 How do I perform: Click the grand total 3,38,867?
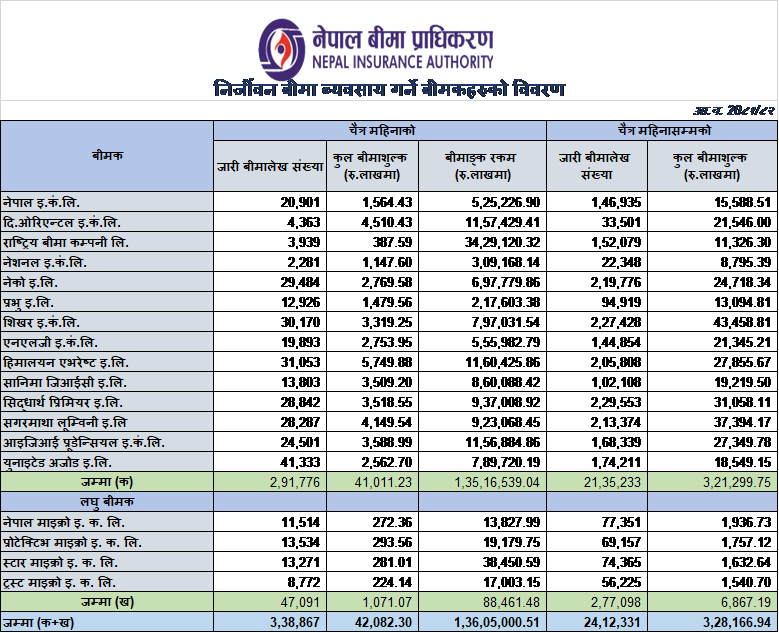pyautogui.click(x=295, y=623)
